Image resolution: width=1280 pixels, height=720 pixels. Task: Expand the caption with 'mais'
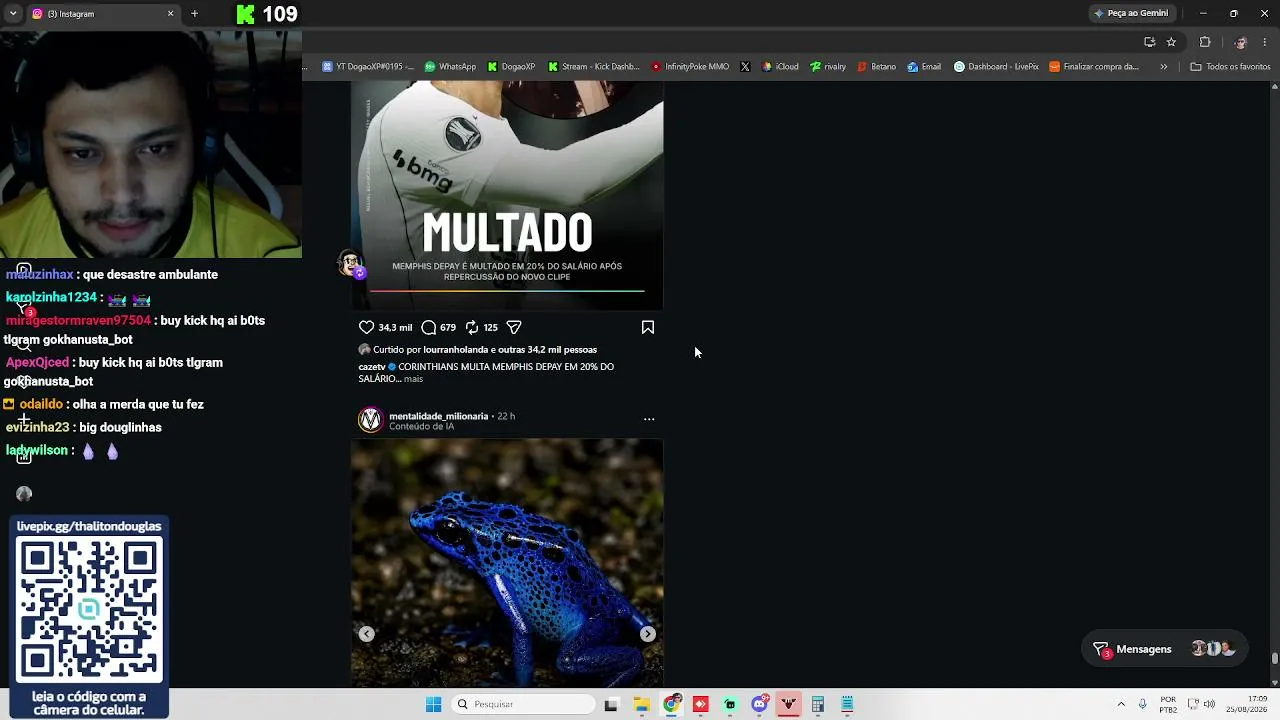click(x=413, y=379)
